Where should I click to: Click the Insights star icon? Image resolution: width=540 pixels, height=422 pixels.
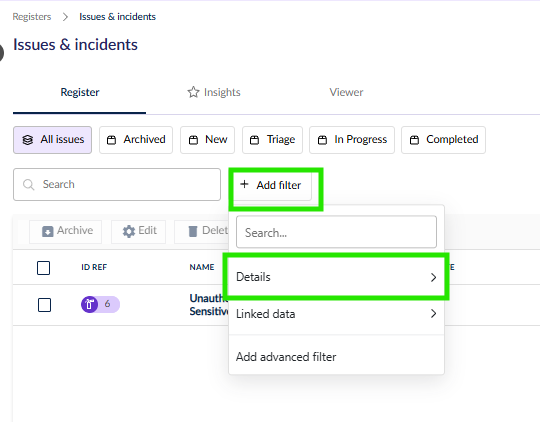[193, 92]
